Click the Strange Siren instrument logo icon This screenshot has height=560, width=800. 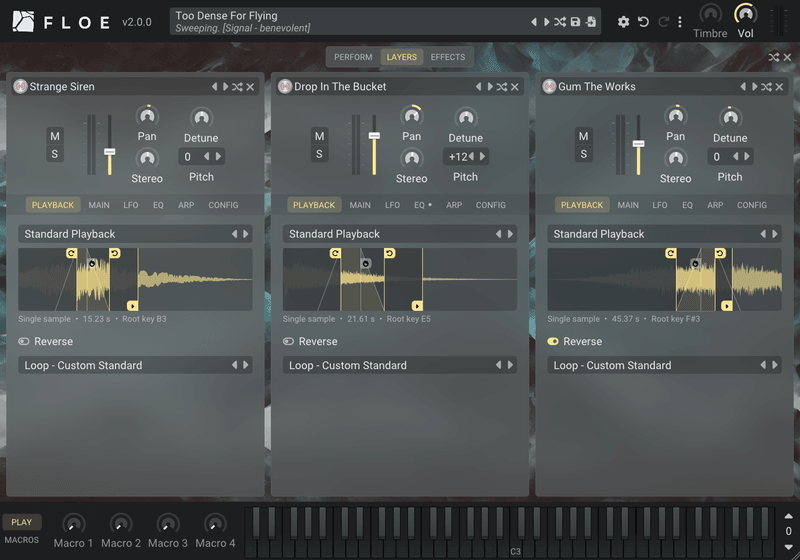pyautogui.click(x=20, y=87)
